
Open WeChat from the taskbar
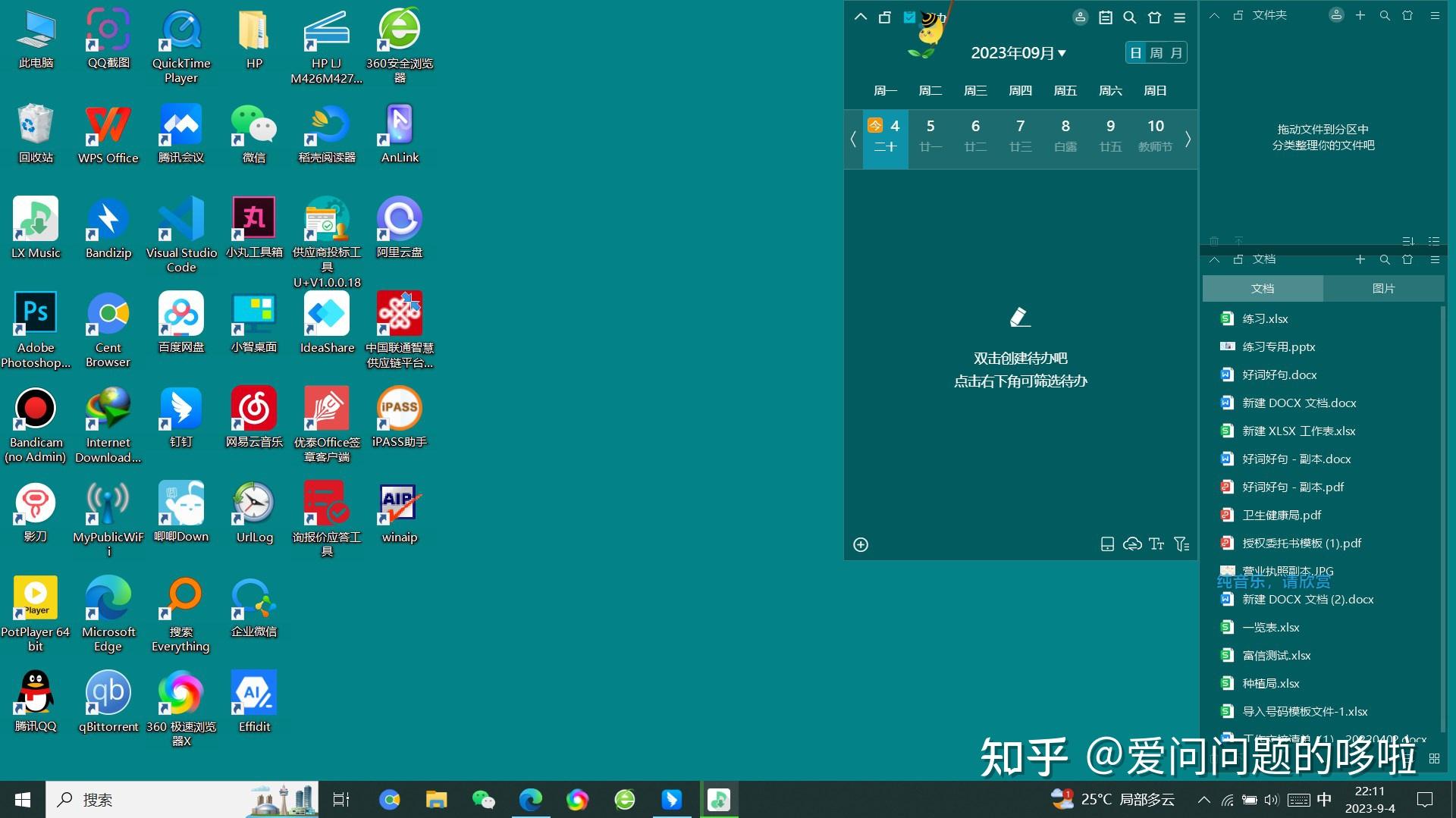(x=483, y=800)
